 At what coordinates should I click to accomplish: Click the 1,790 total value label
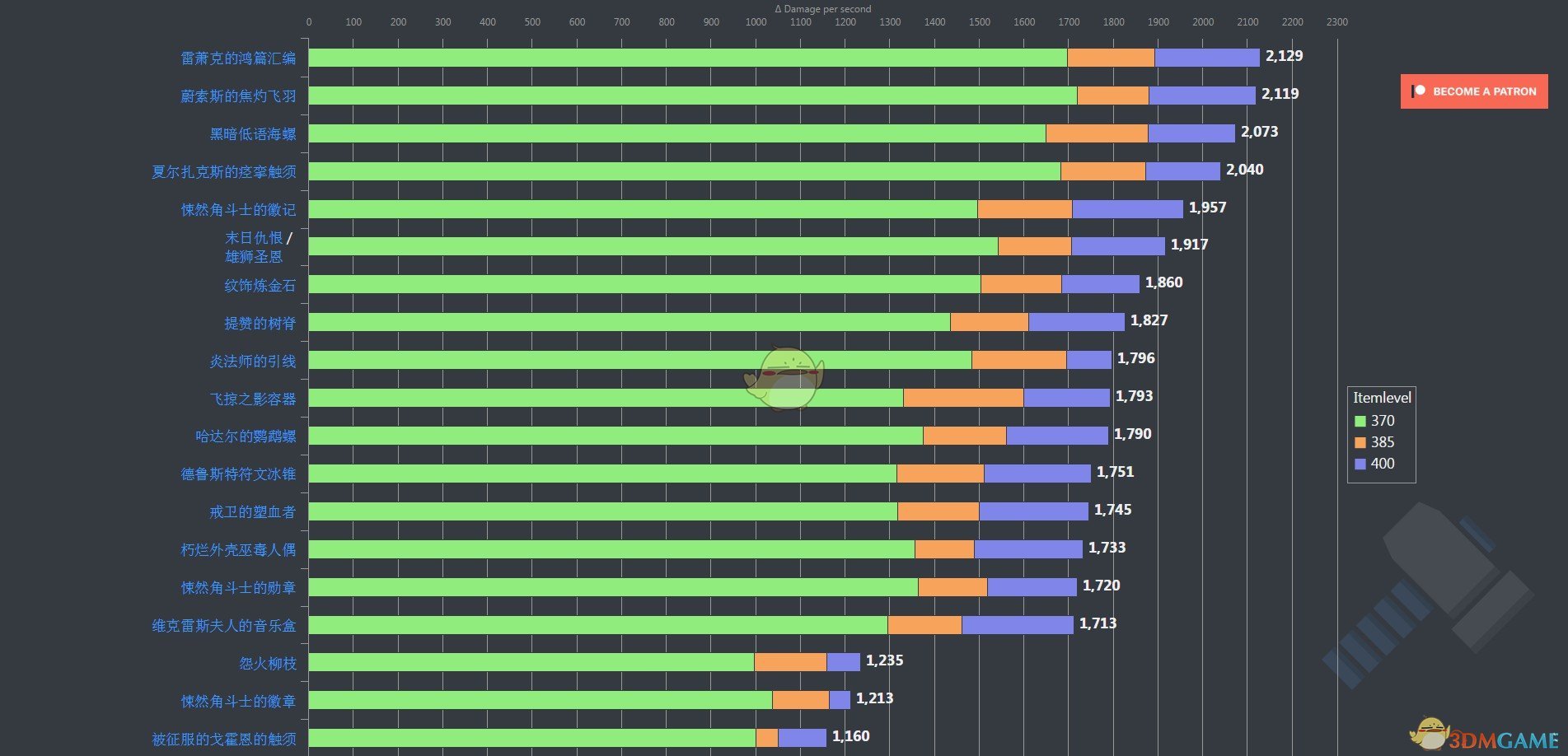pos(1132,434)
